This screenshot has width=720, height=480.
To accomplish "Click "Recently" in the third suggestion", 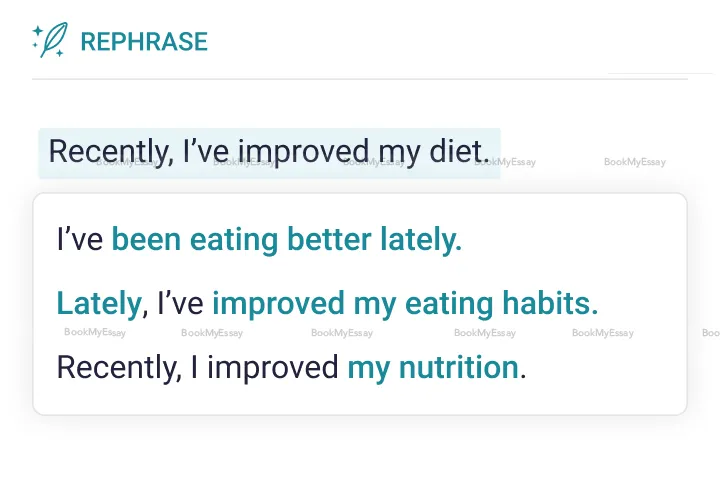I will tap(116, 367).
